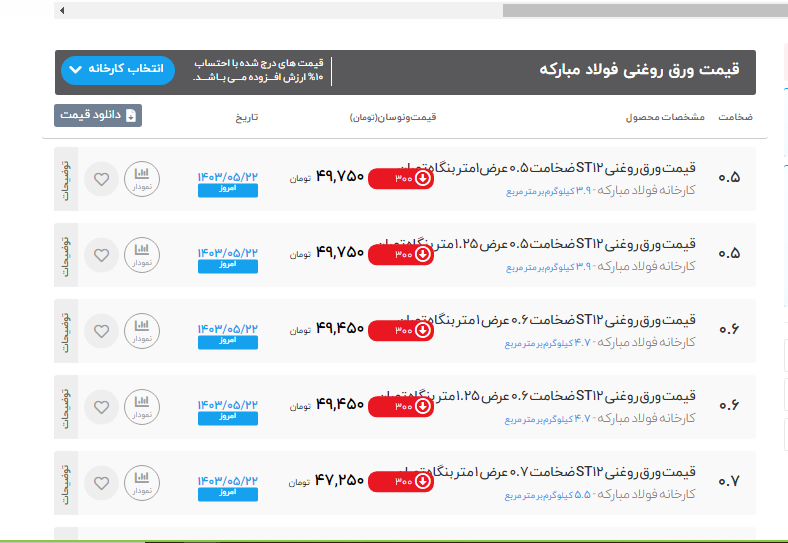The image size is (788, 543).
Task: Toggle the heart favorite for the 0.7 thickness row
Action: click(101, 483)
